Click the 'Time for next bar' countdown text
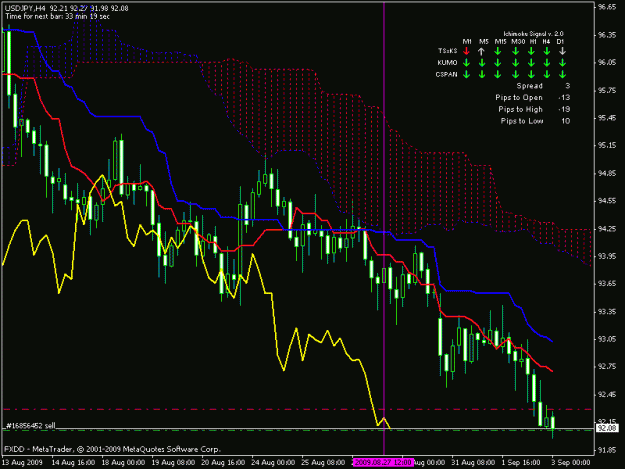Screen dimensions: 625x469 [x=57, y=16]
